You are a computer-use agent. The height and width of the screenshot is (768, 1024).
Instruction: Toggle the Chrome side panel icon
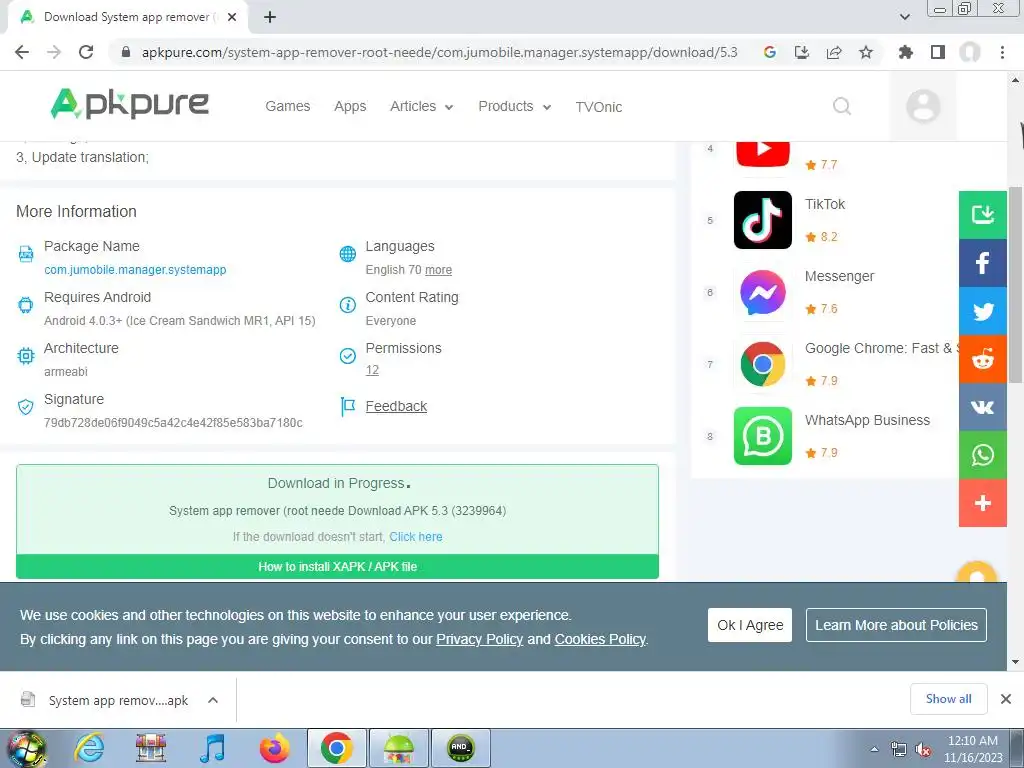(x=938, y=52)
